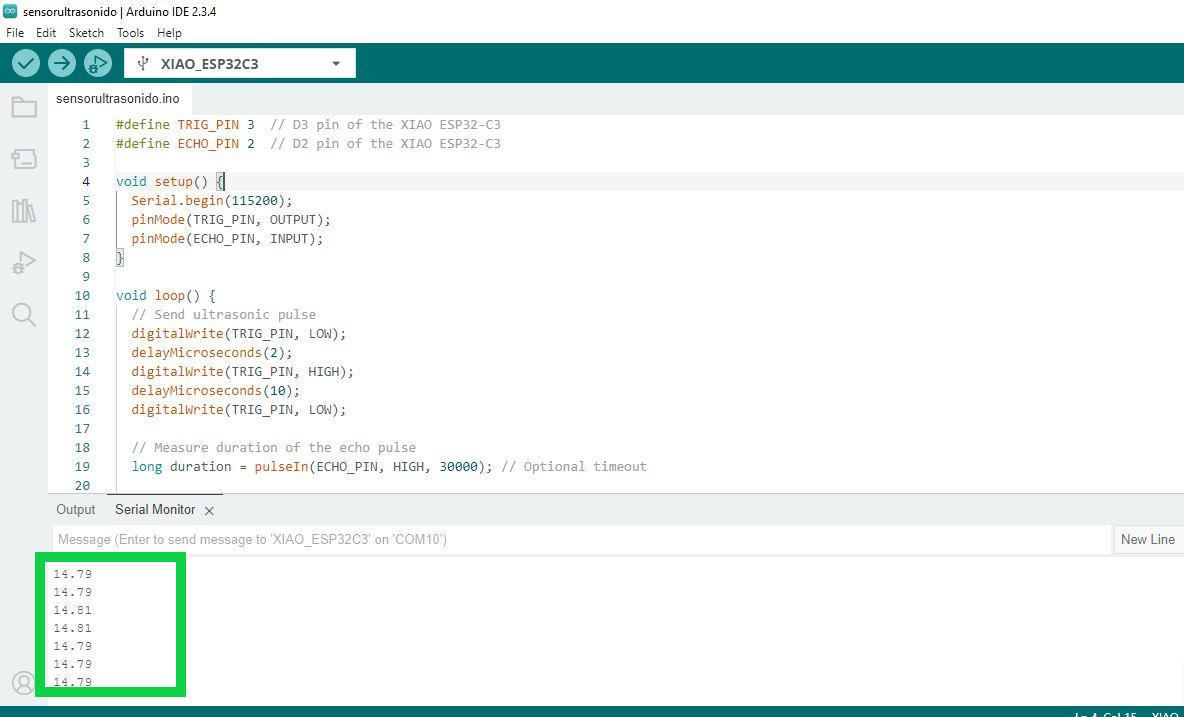
Task: Click the '// Send ultrasonic pulse' comment
Action: tap(224, 315)
